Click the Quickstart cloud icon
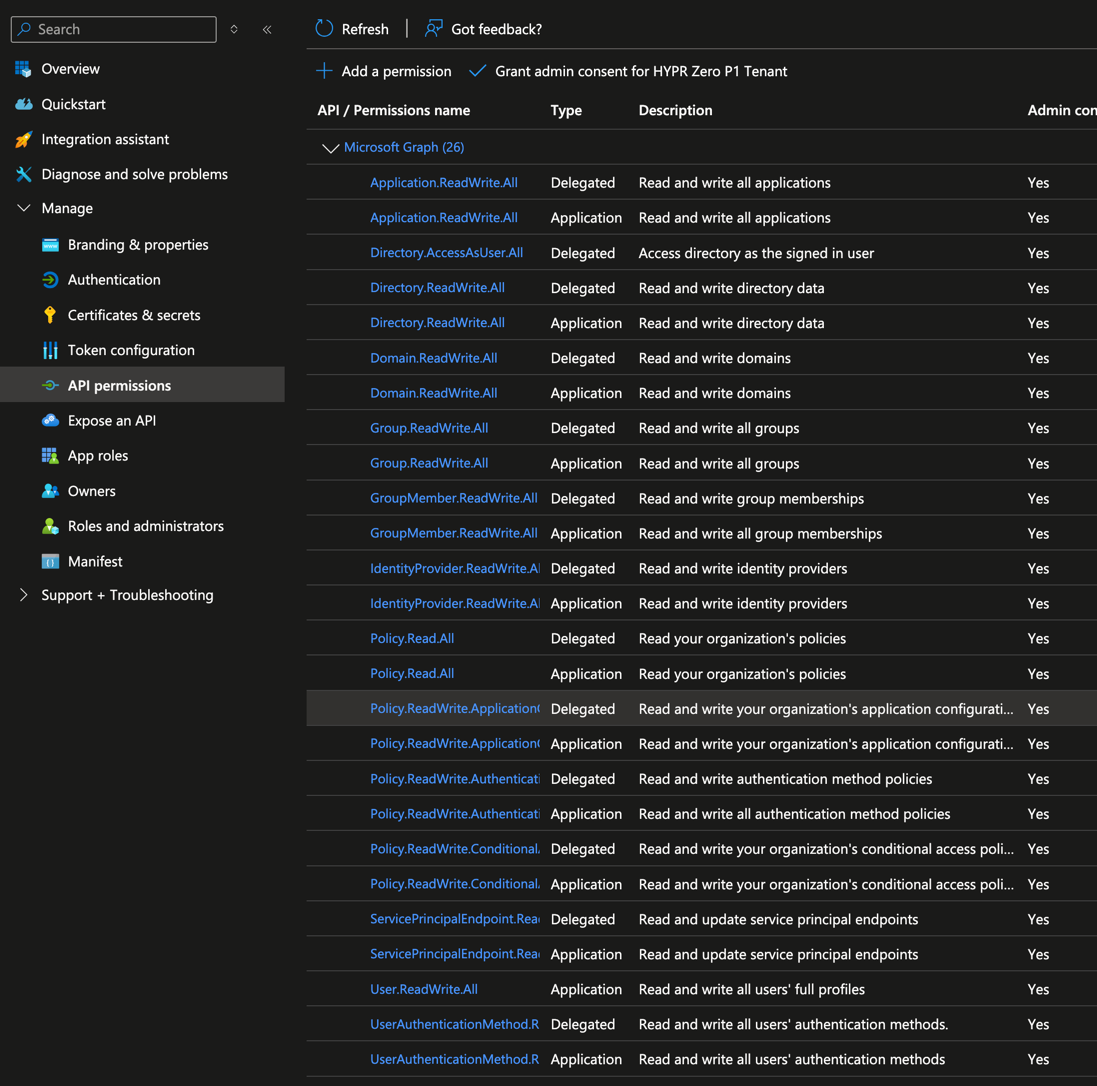Screen dimensions: 1097x1086 click(24, 104)
